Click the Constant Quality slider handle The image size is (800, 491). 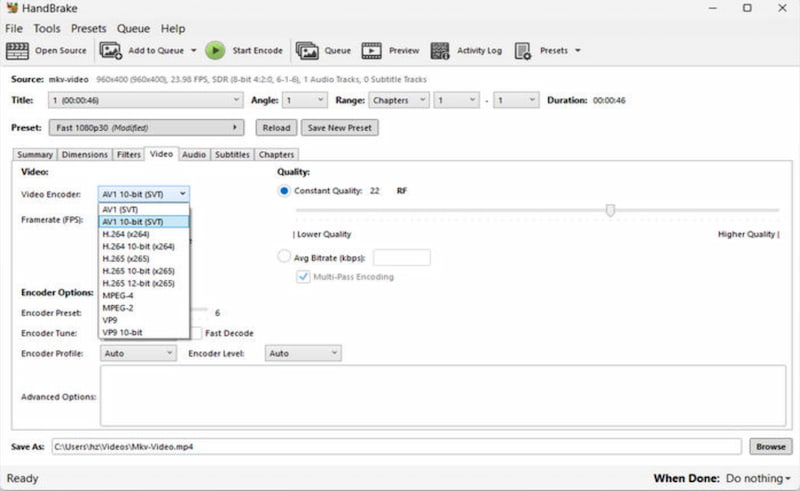610,210
